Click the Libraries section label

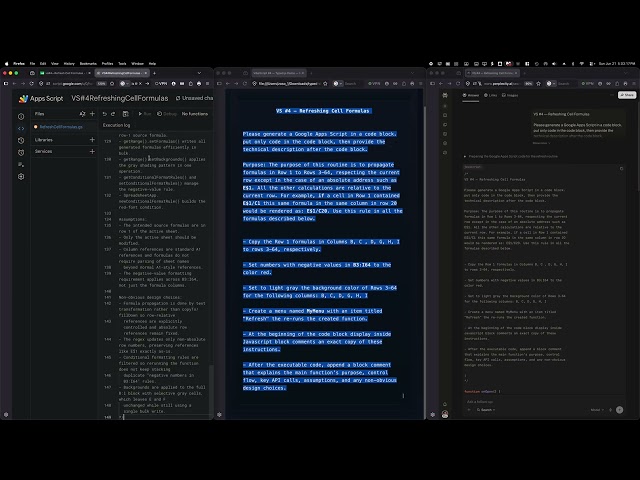click(44, 140)
